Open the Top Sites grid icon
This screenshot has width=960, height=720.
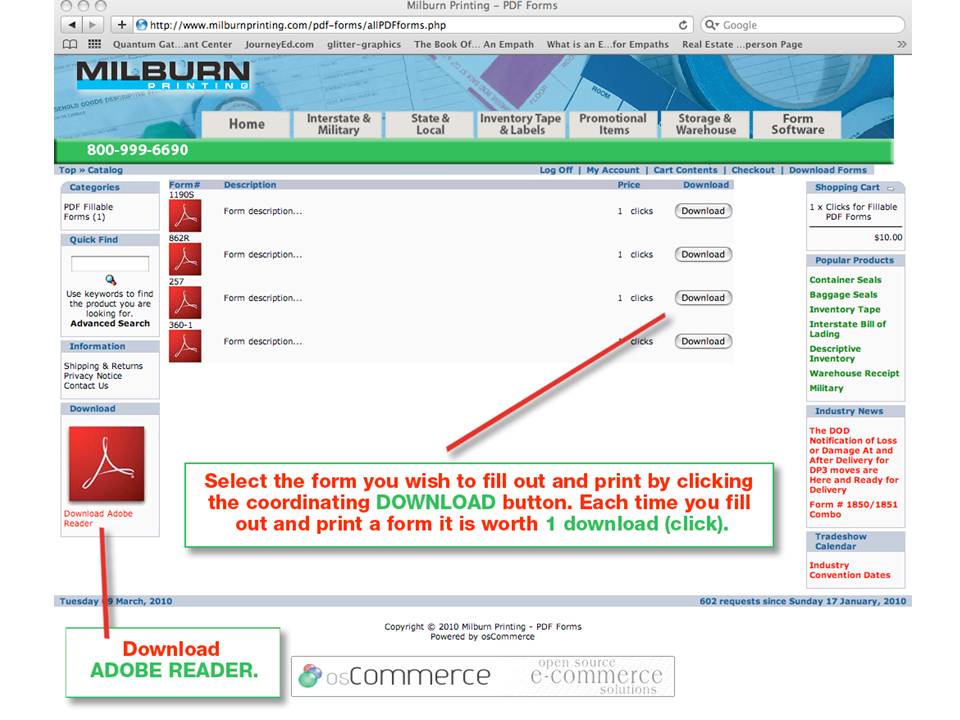[94, 44]
